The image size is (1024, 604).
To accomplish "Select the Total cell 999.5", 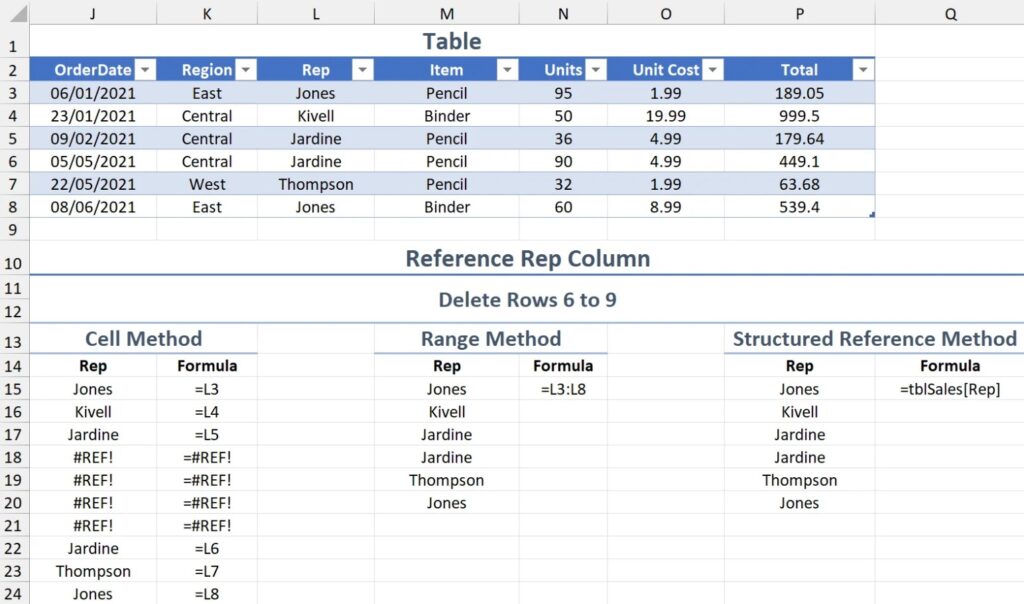I will [799, 116].
